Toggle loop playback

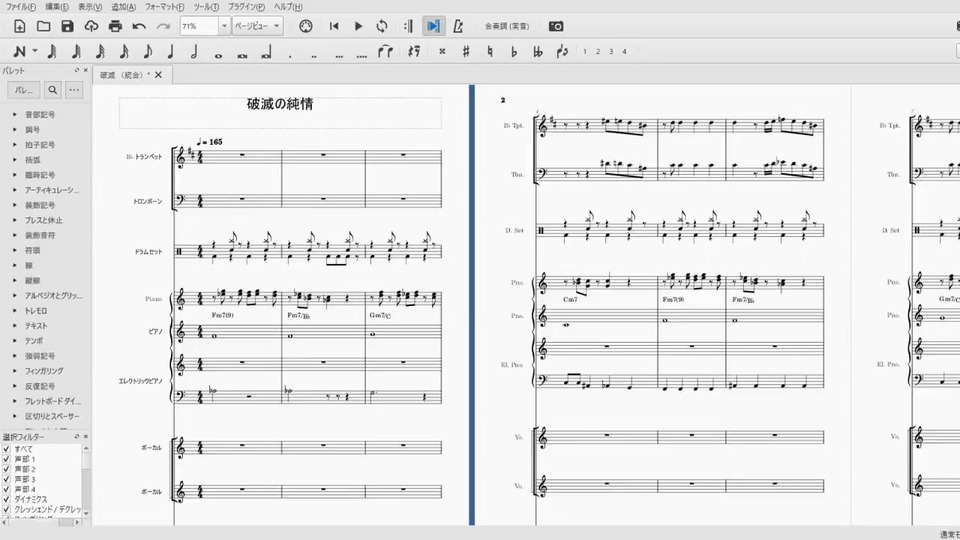[382, 26]
